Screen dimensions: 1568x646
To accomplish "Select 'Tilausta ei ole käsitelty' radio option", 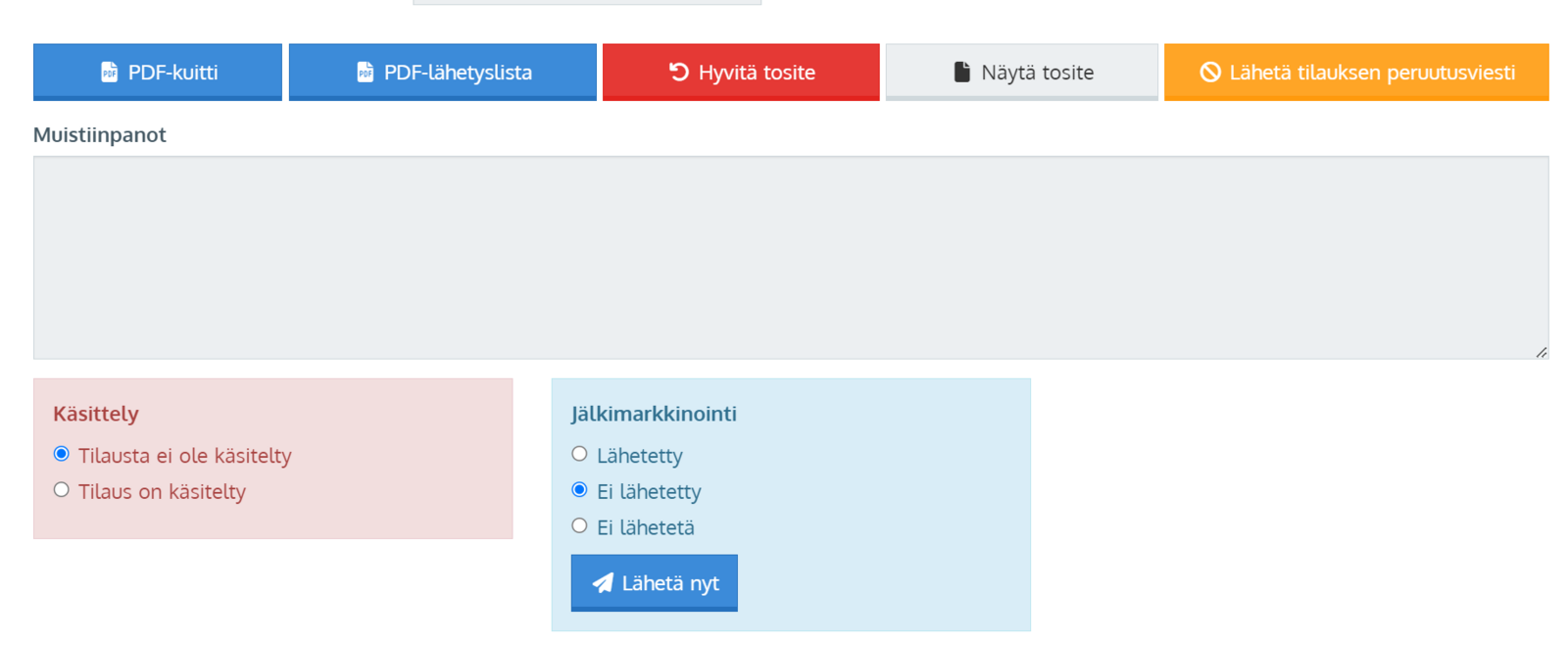I will pos(62,454).
